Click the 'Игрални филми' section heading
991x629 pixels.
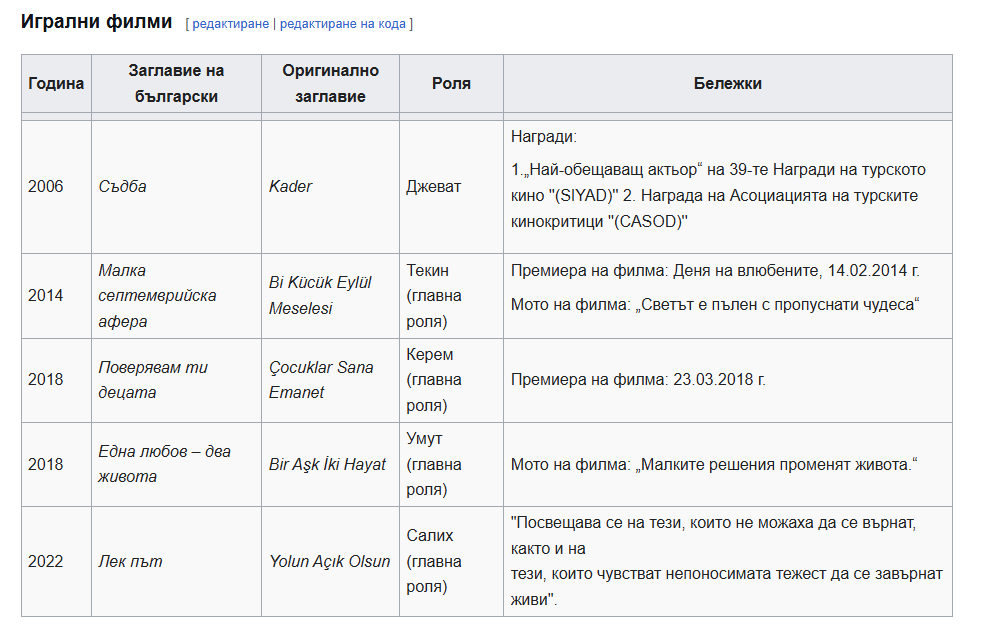tap(97, 22)
